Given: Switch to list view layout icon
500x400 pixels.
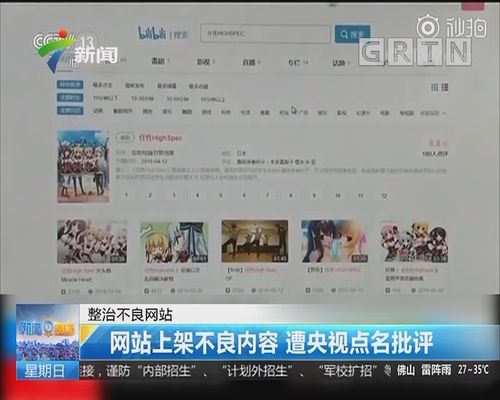Looking at the screenshot, I should coord(445,87).
